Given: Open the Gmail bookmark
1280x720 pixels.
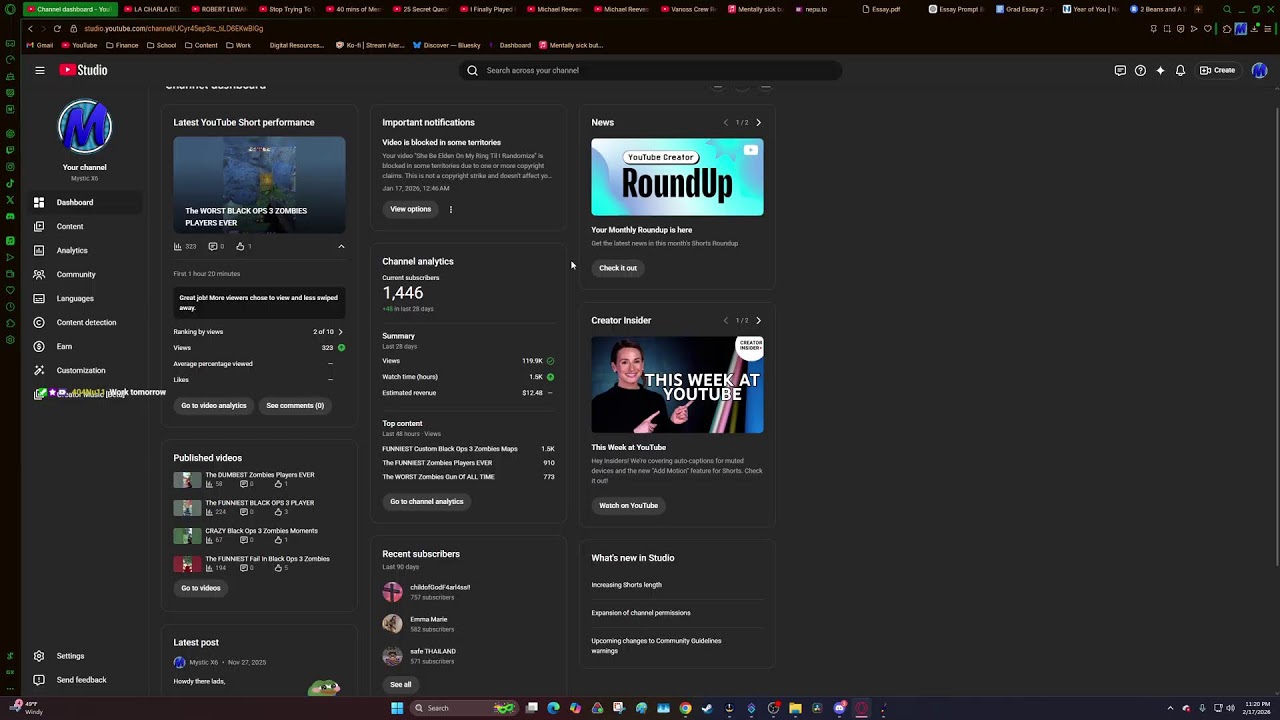Looking at the screenshot, I should point(39,45).
